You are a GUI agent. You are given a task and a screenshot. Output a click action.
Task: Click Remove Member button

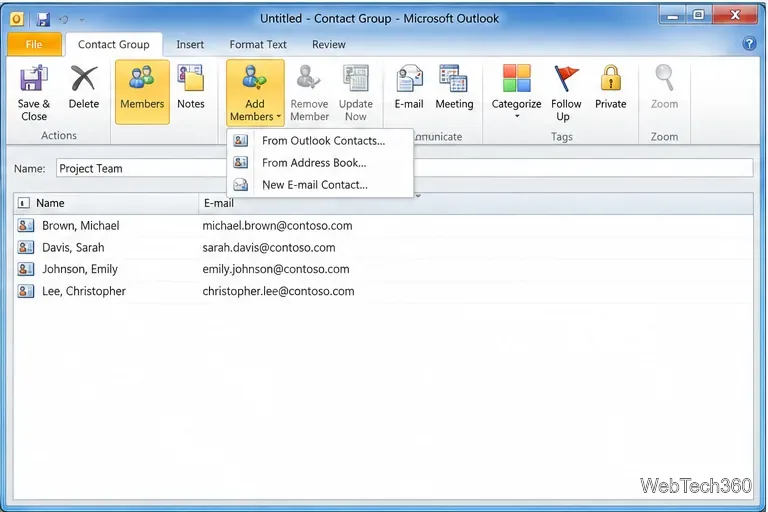[x=309, y=93]
